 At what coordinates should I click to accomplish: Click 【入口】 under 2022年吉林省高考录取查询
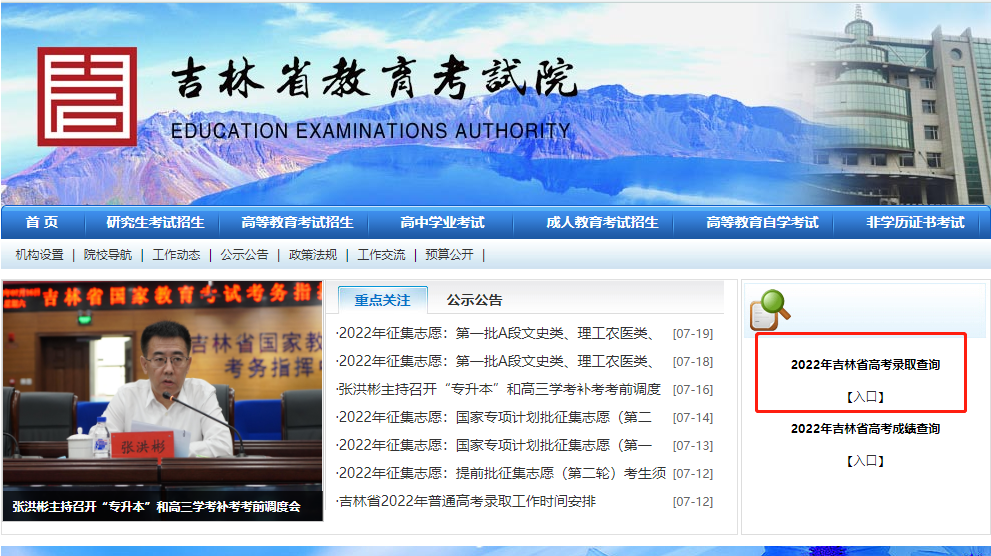(x=865, y=397)
